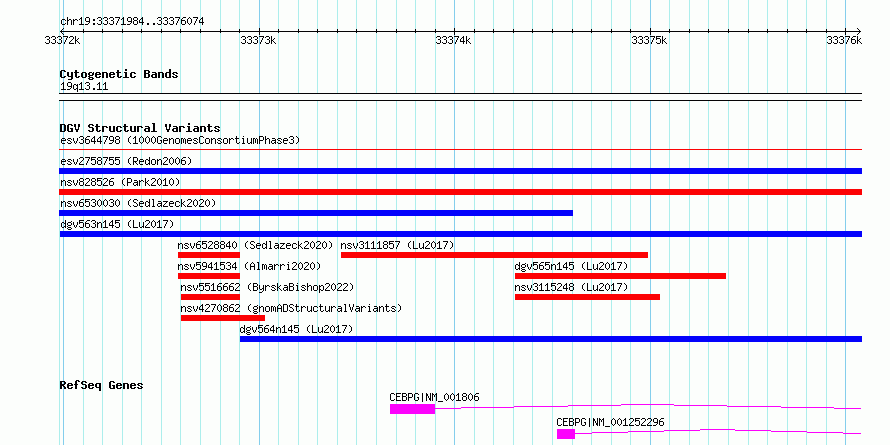Click the 33375k ruler position
890x445 pixels.
(x=649, y=40)
